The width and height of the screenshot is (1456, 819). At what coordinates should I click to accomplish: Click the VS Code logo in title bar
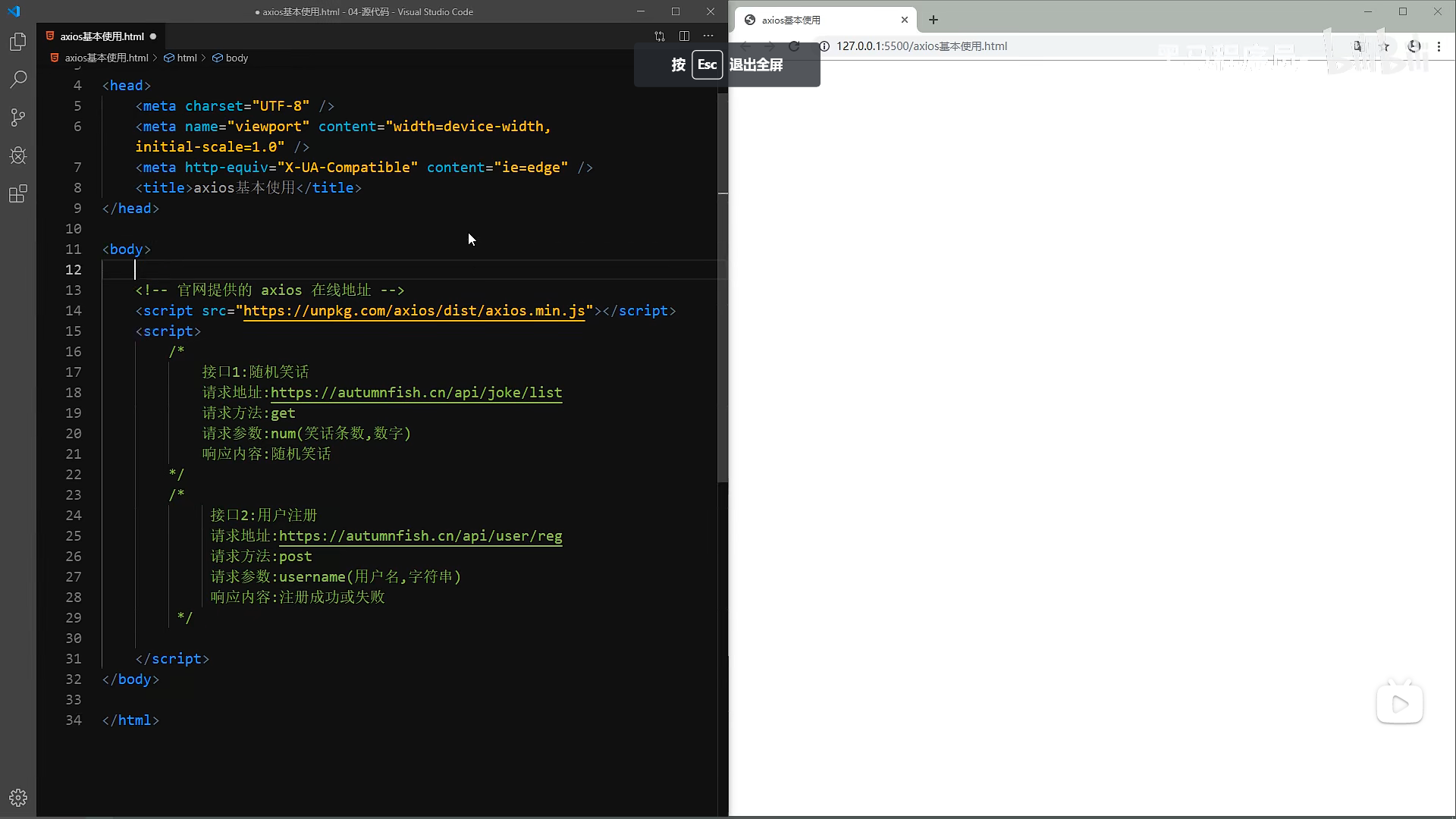tap(14, 11)
